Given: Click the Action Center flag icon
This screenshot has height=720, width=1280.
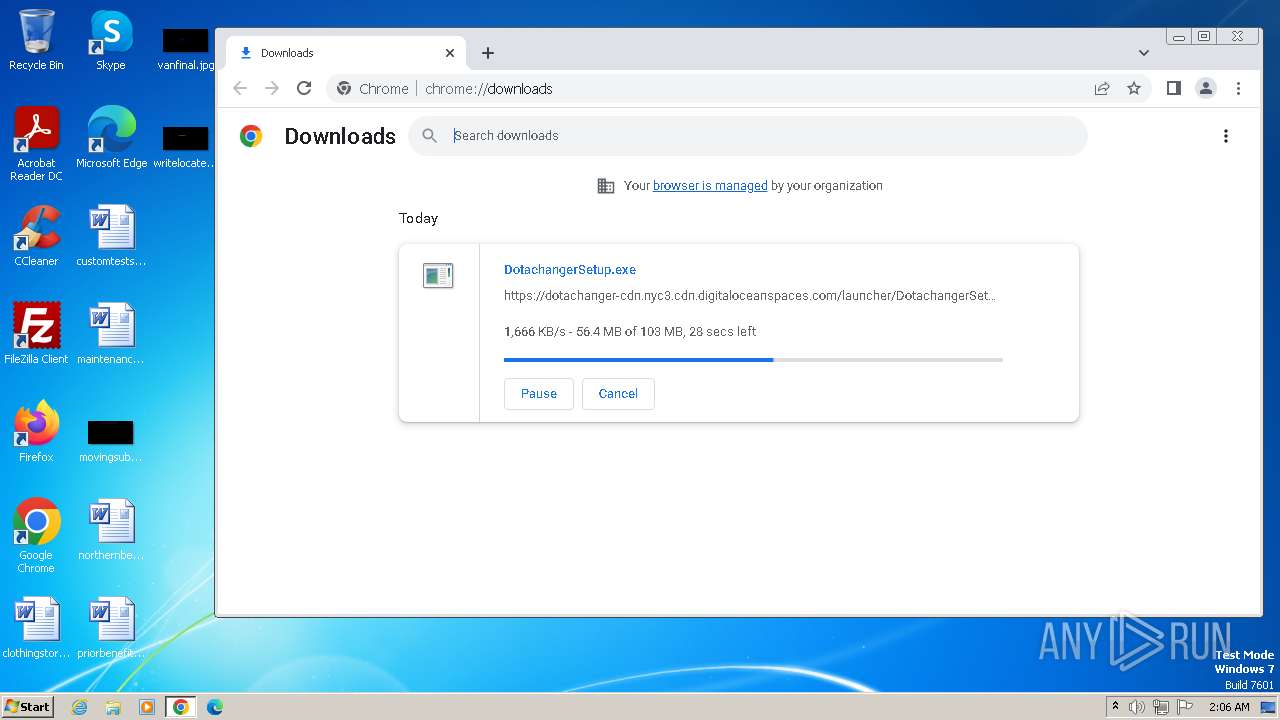Looking at the screenshot, I should click(x=1185, y=707).
